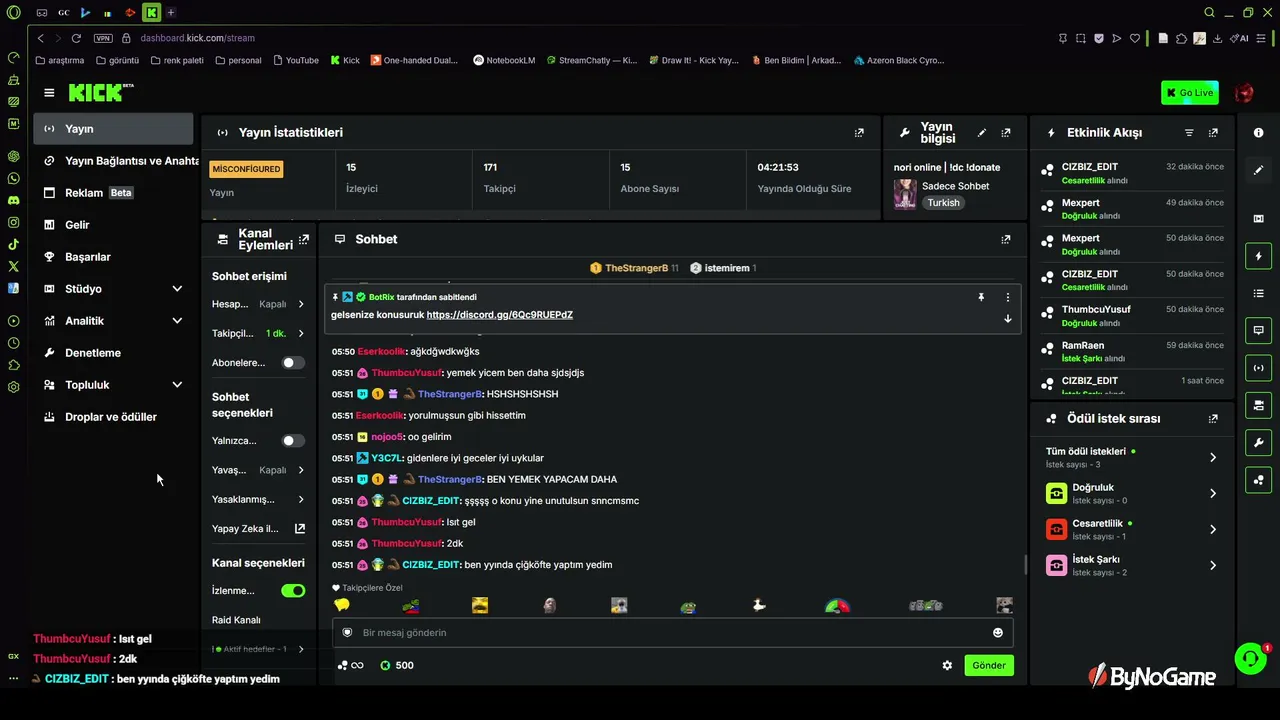Image resolution: width=1280 pixels, height=720 pixels.
Task: Reload the page with the browser refresh button
Action: coord(75,38)
